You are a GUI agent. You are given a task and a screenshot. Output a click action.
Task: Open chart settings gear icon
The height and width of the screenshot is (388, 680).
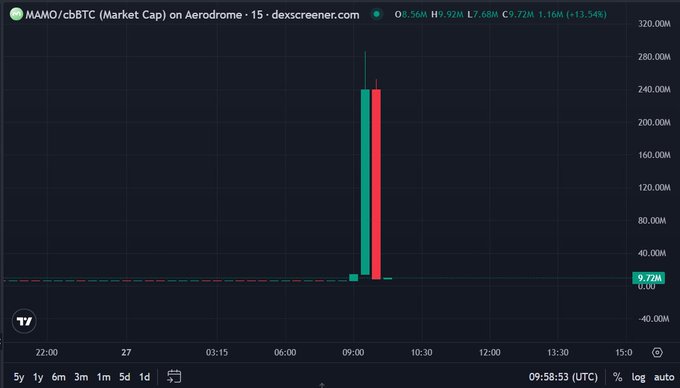coord(657,352)
